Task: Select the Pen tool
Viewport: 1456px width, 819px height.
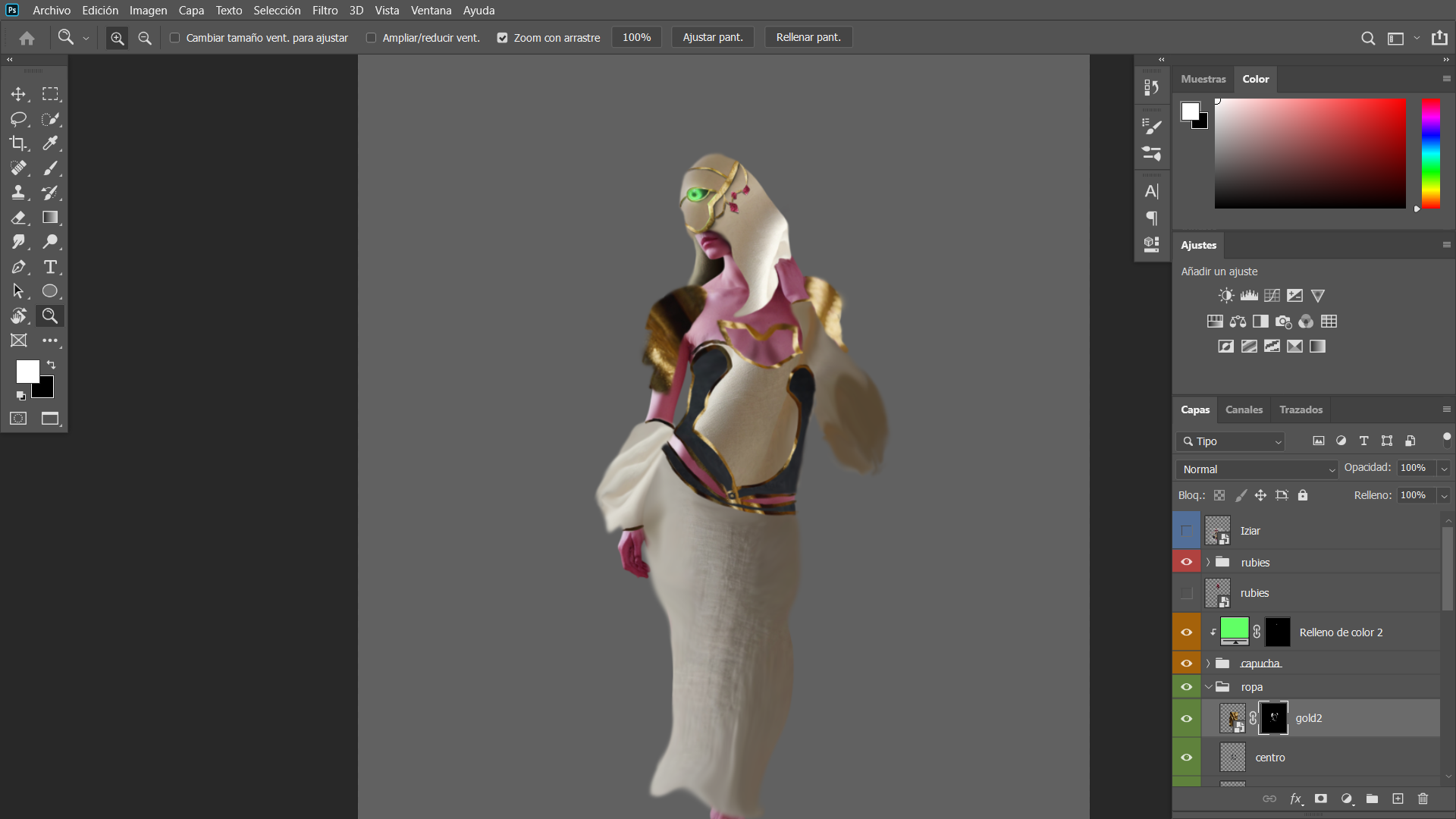Action: [x=18, y=267]
